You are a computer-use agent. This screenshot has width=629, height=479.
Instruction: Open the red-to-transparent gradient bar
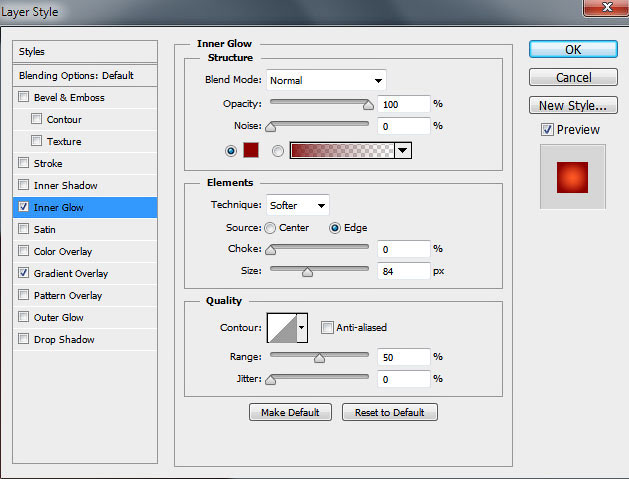point(342,150)
